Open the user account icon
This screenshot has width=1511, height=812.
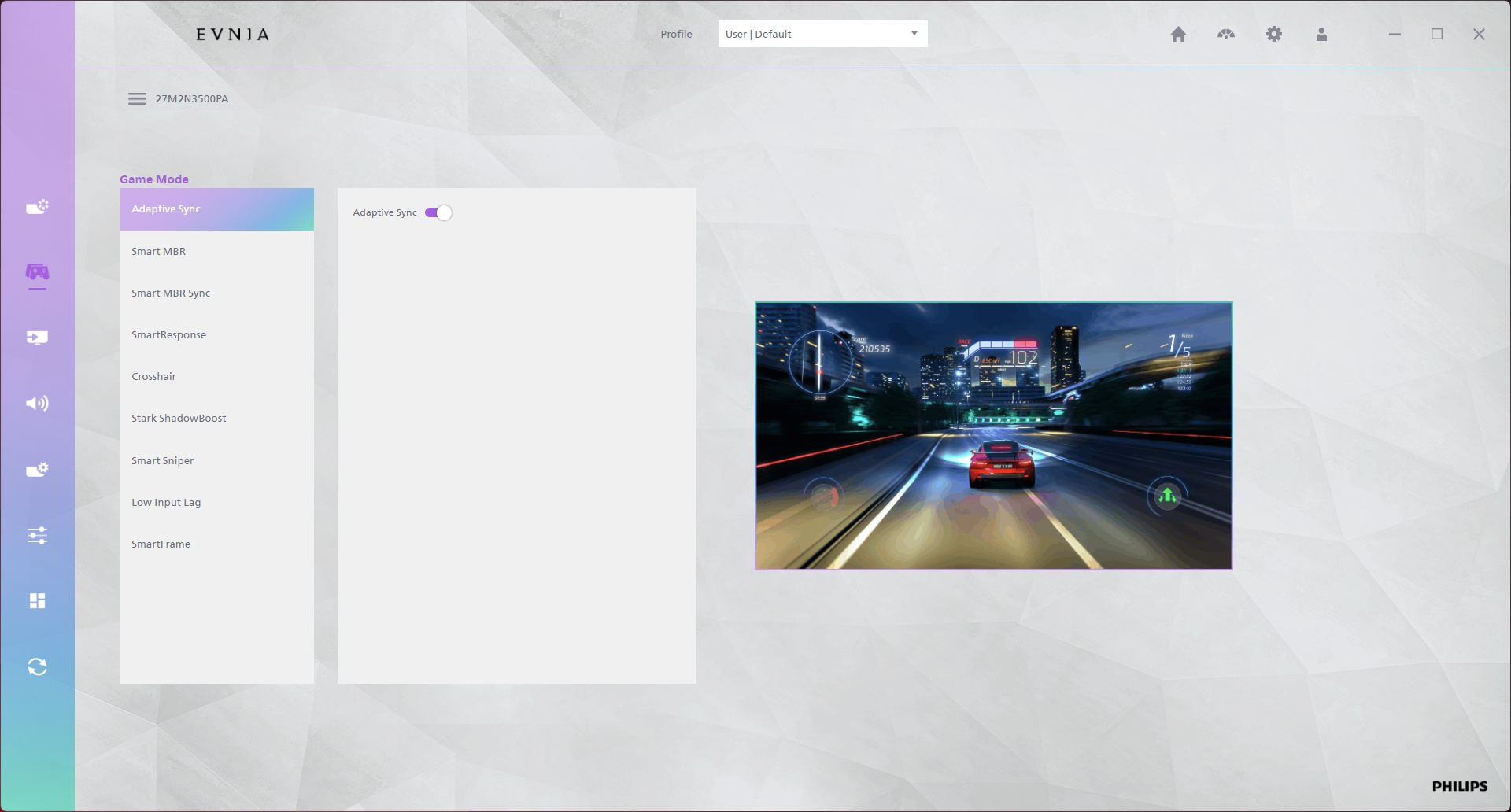(1321, 35)
